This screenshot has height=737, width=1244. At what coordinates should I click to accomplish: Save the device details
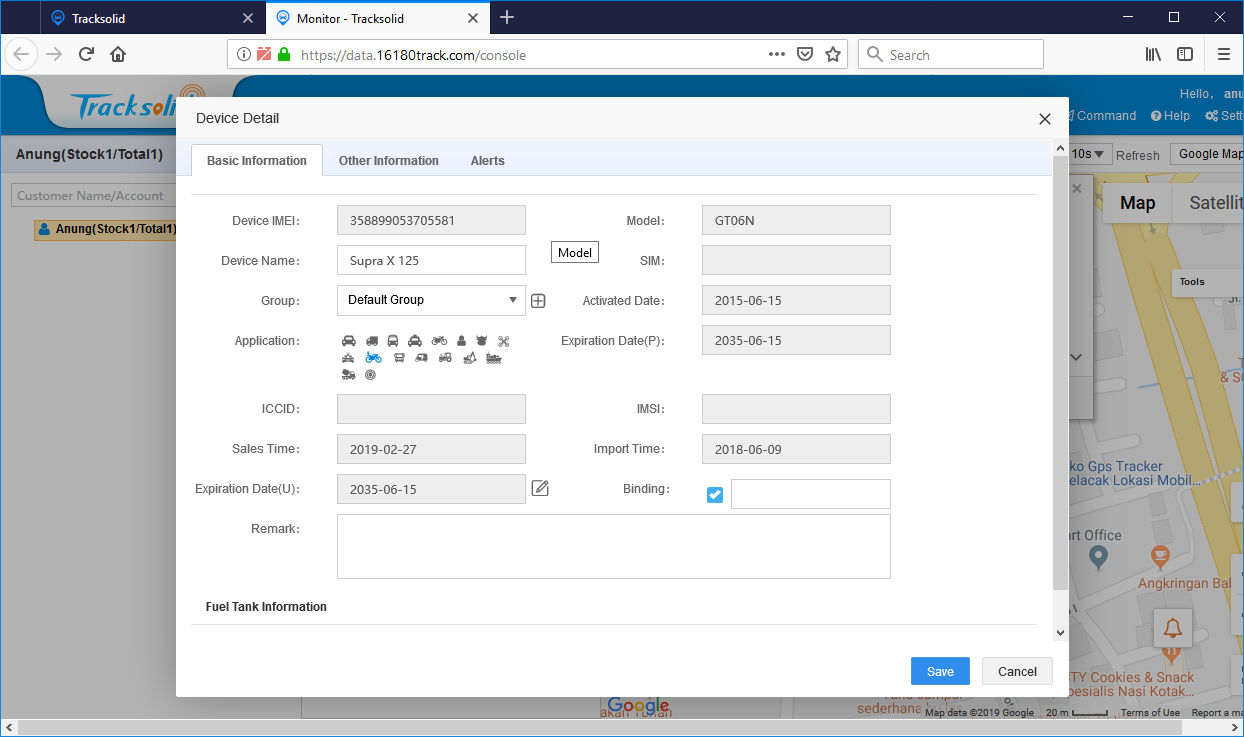[x=939, y=670]
